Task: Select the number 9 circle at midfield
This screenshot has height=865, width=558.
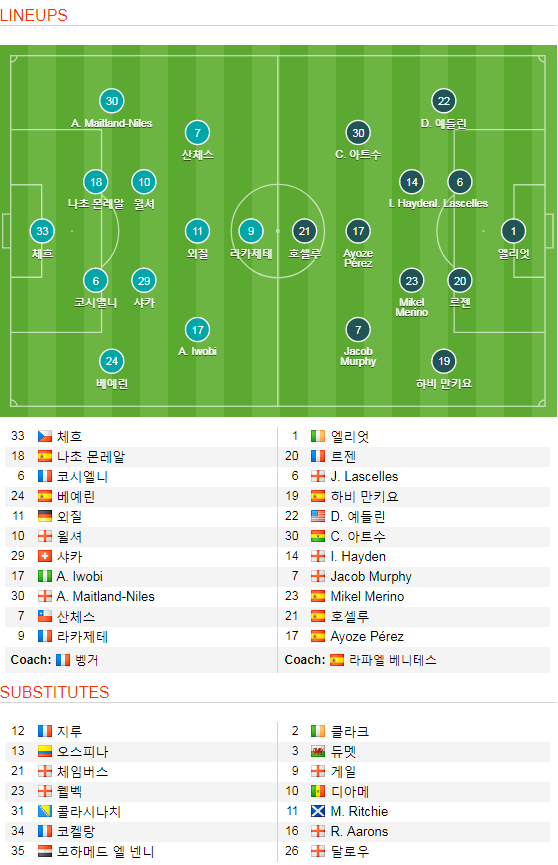Action: pyautogui.click(x=251, y=231)
